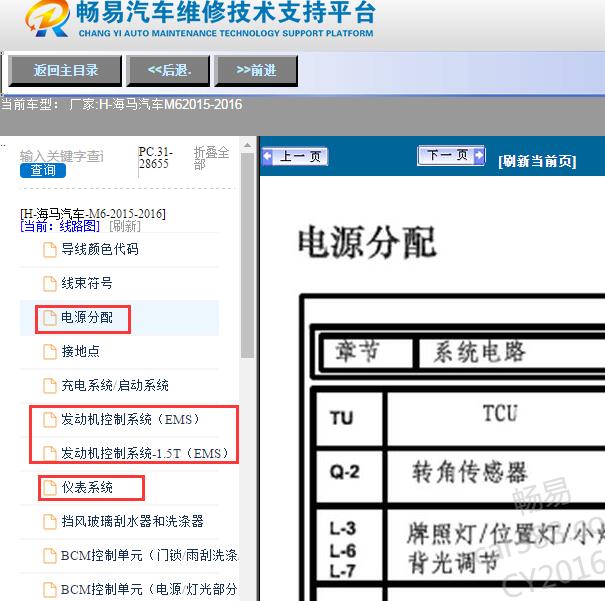Click the document icon beside 仪表系统
Image resolution: width=605 pixels, height=601 pixels.
tap(49, 488)
